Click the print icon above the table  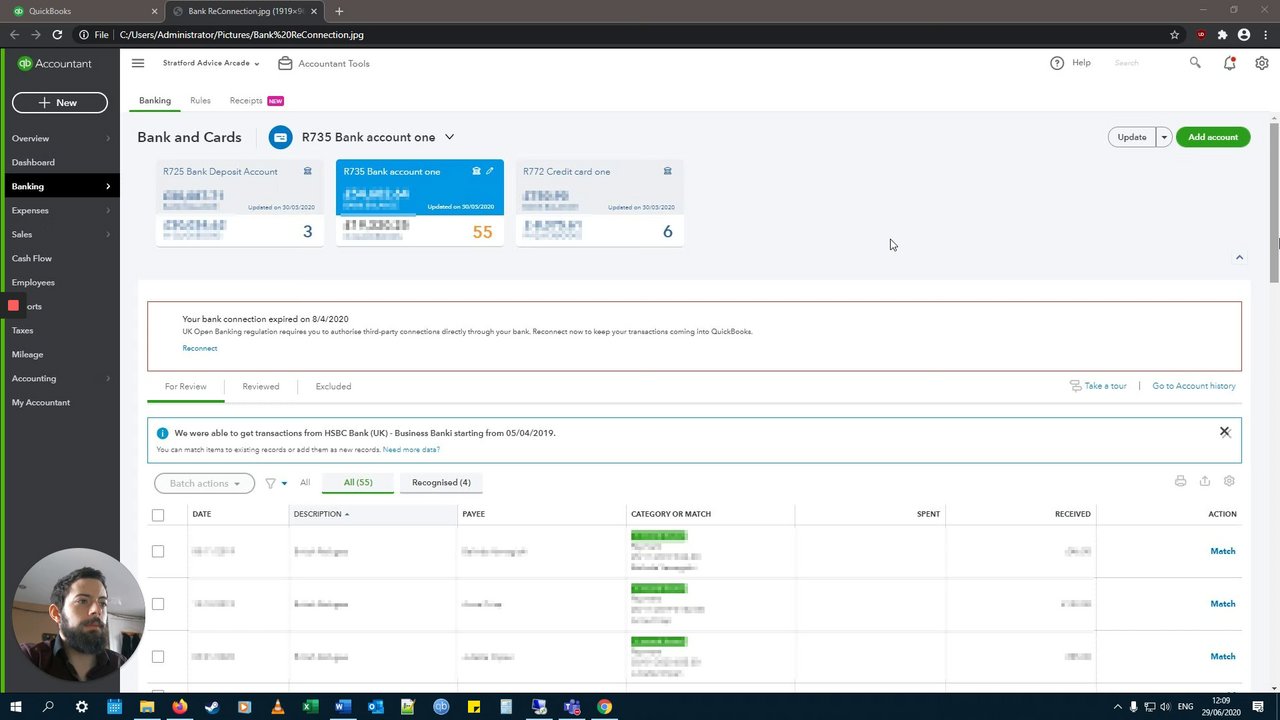click(x=1180, y=481)
